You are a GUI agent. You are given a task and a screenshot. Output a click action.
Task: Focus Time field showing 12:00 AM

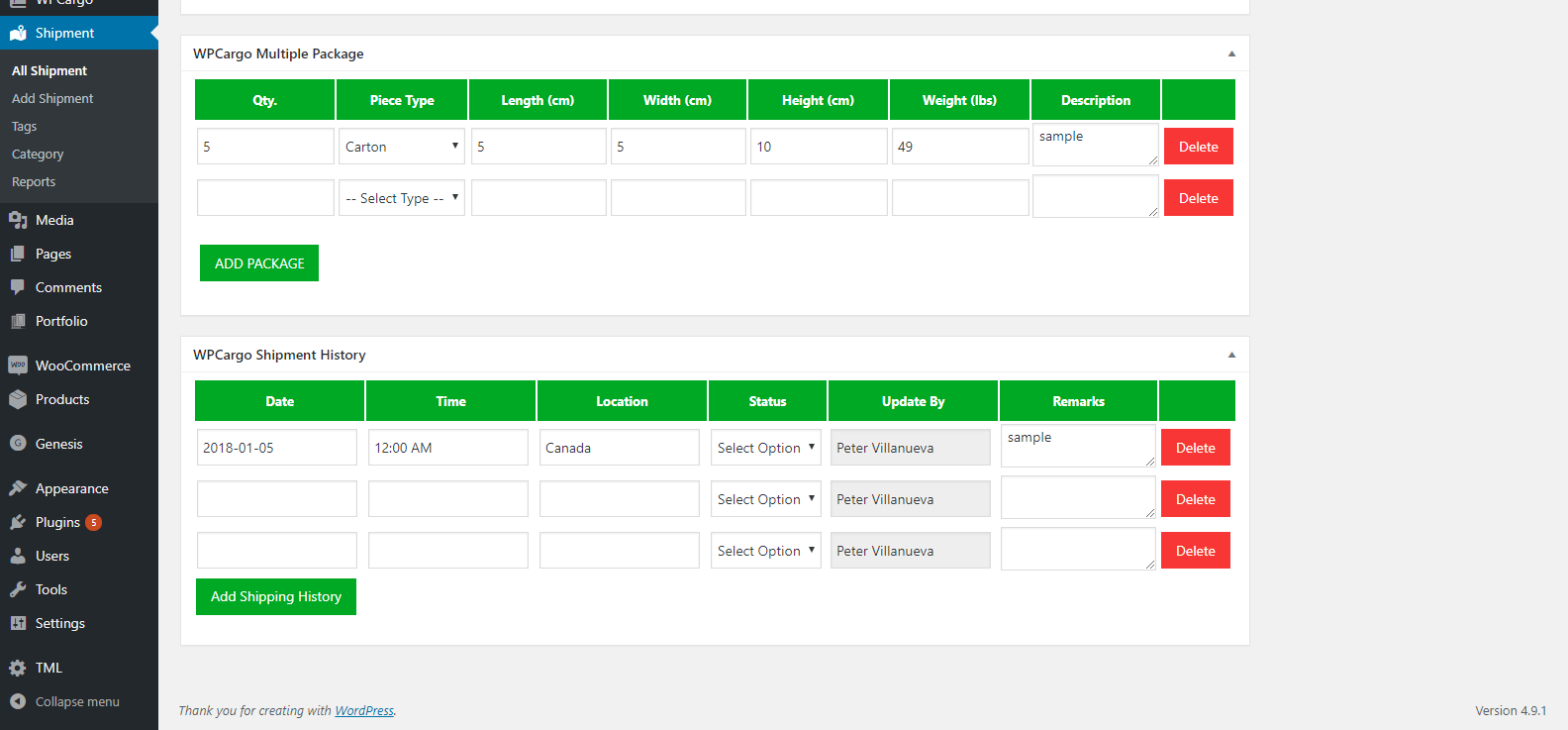[448, 448]
